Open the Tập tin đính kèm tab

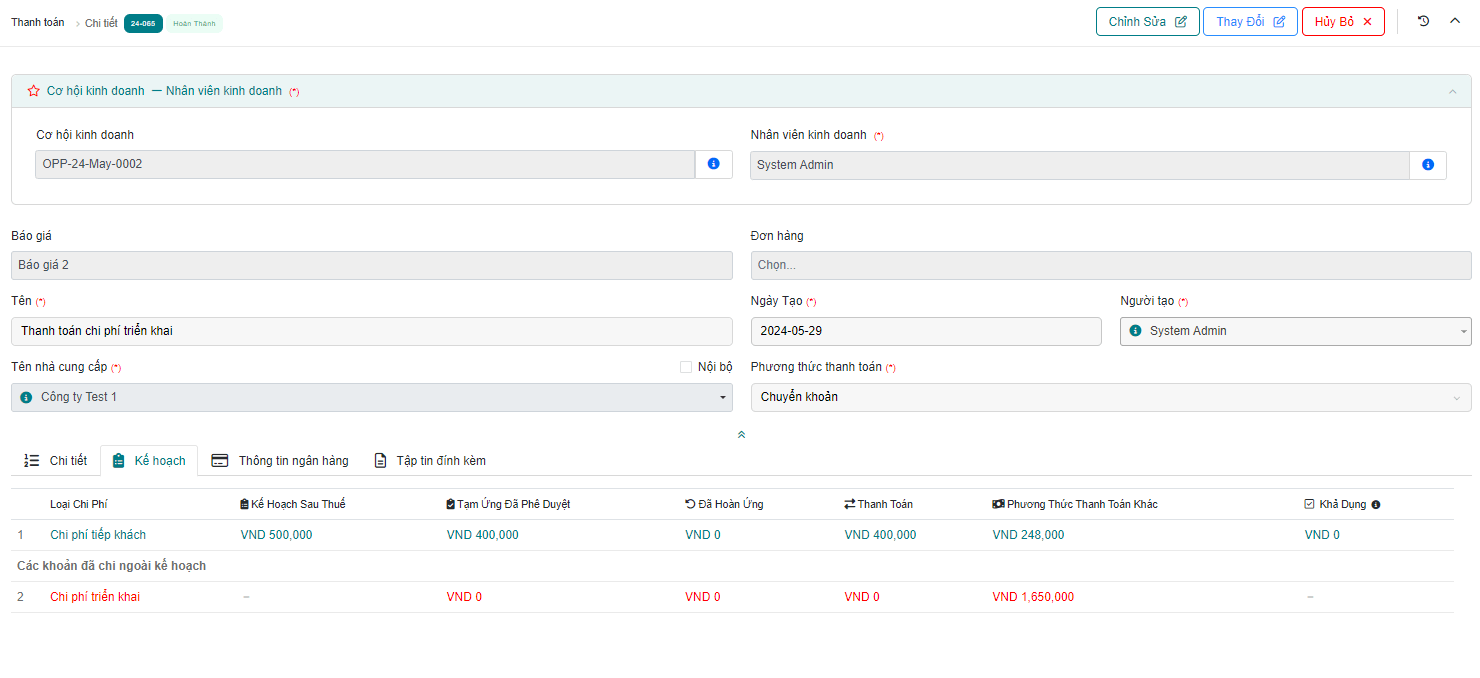click(430, 461)
